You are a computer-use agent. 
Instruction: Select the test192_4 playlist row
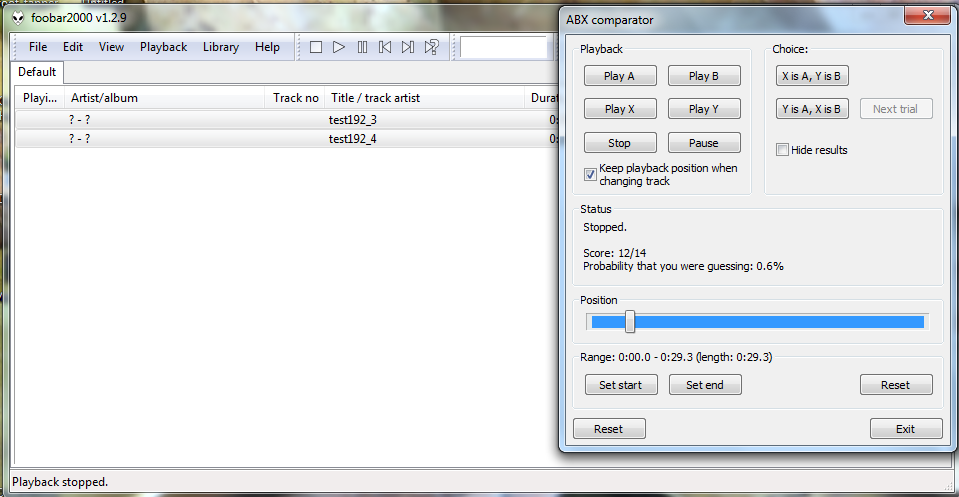[x=287, y=139]
